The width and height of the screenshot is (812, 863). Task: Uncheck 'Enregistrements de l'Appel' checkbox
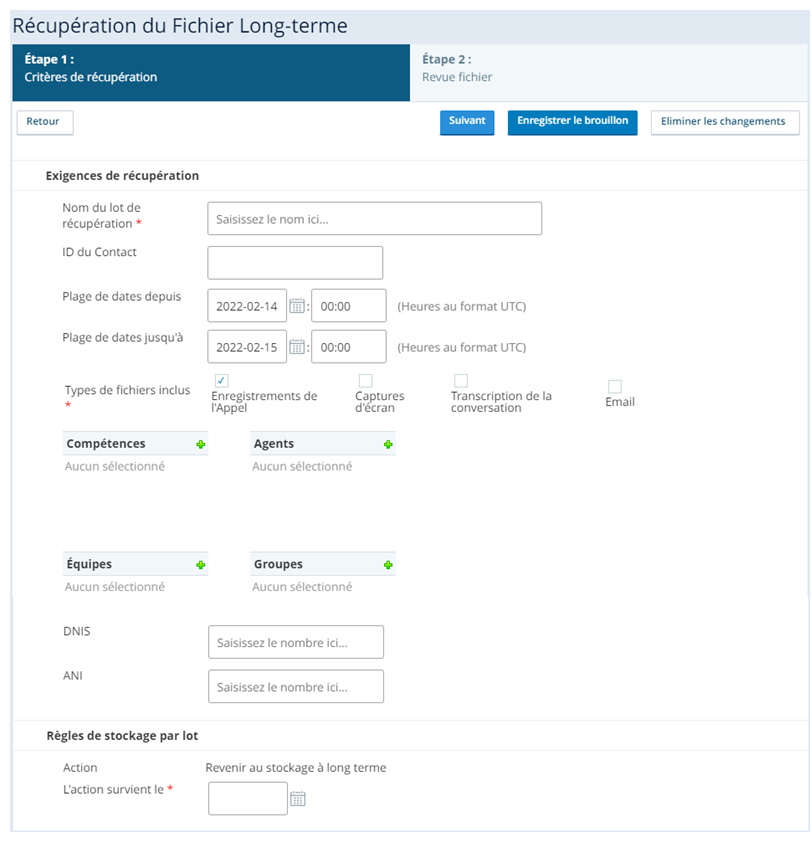tap(221, 381)
